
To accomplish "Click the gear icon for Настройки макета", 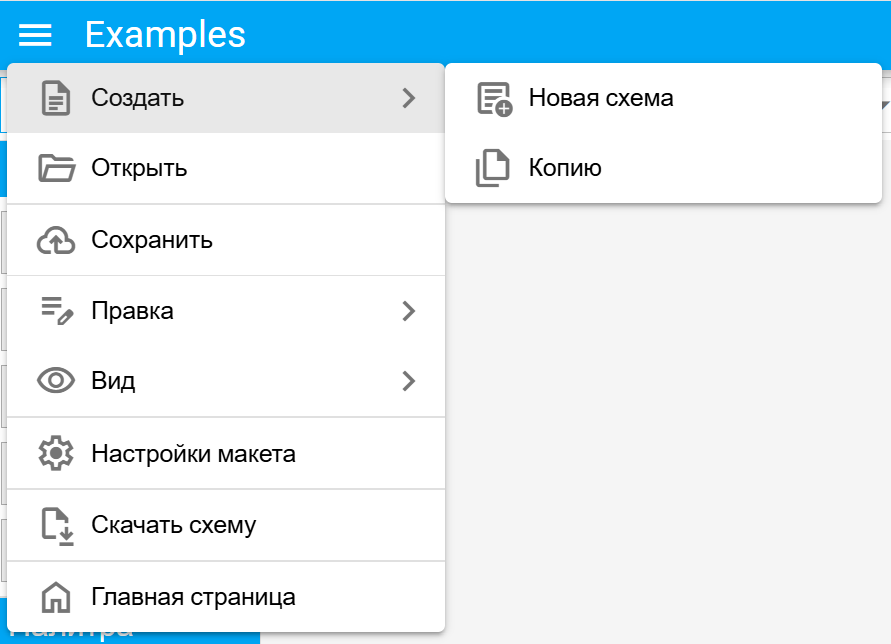I will (x=55, y=453).
